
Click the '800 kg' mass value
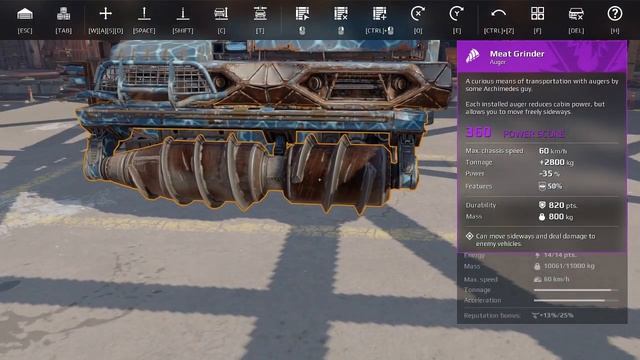(560, 217)
